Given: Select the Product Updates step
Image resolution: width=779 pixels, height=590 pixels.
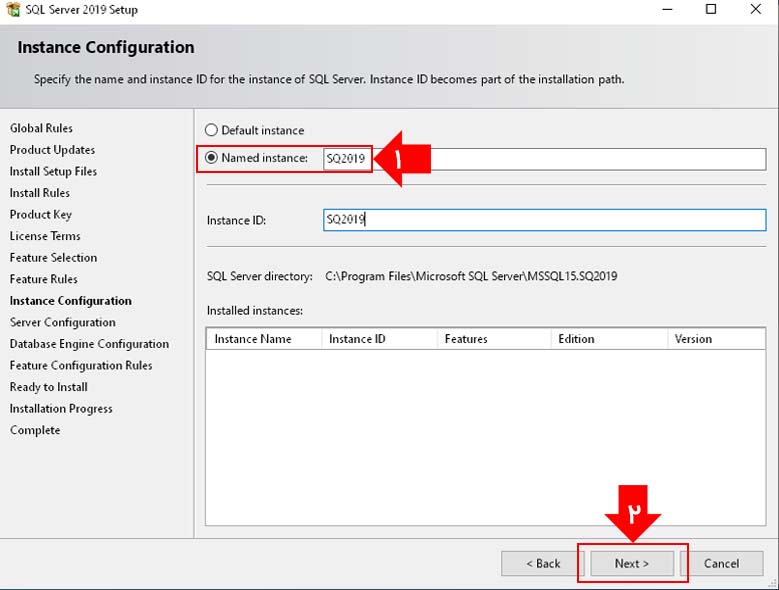Looking at the screenshot, I should pyautogui.click(x=52, y=150).
